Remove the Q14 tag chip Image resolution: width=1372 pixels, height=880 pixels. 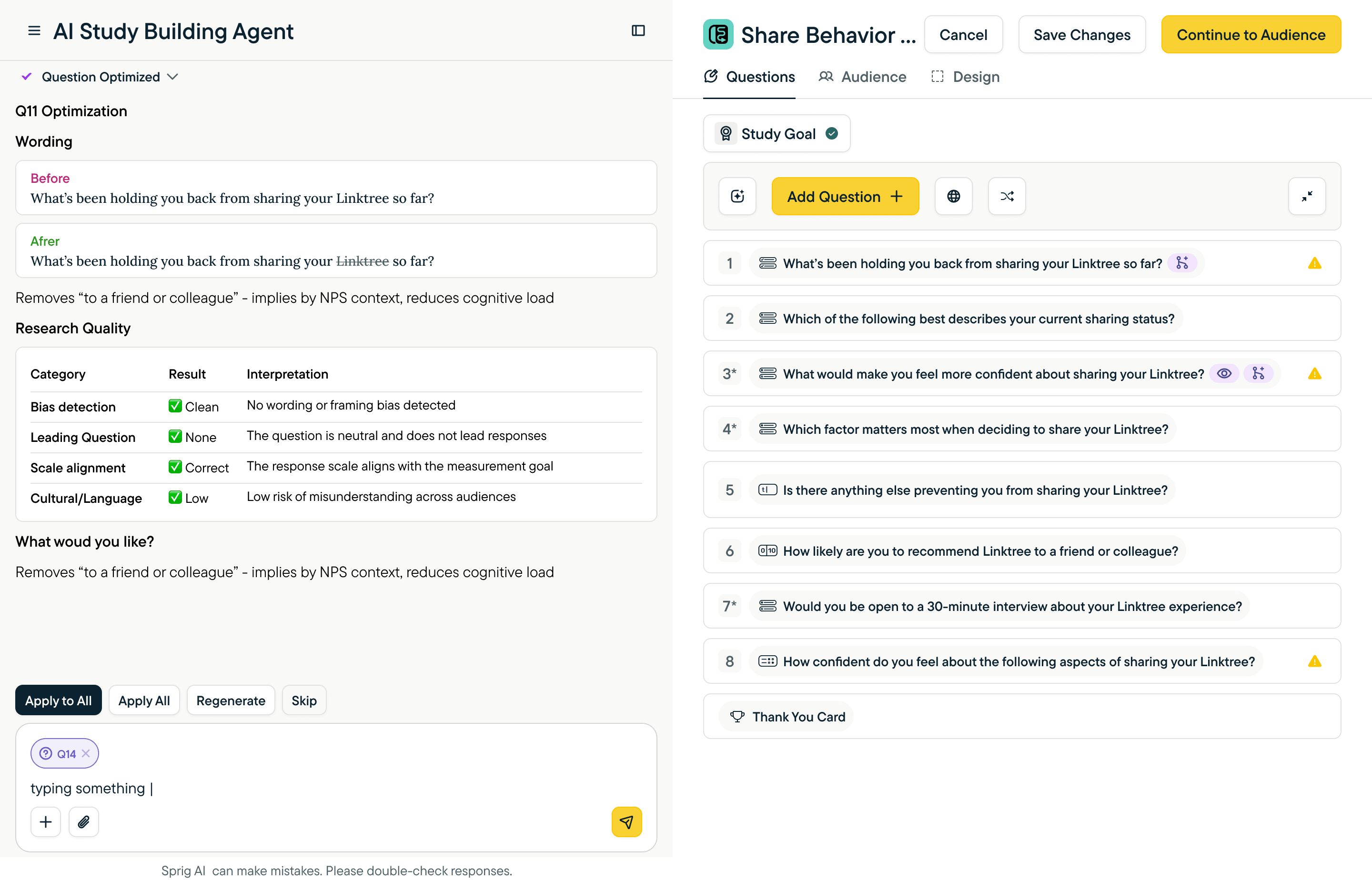86,753
